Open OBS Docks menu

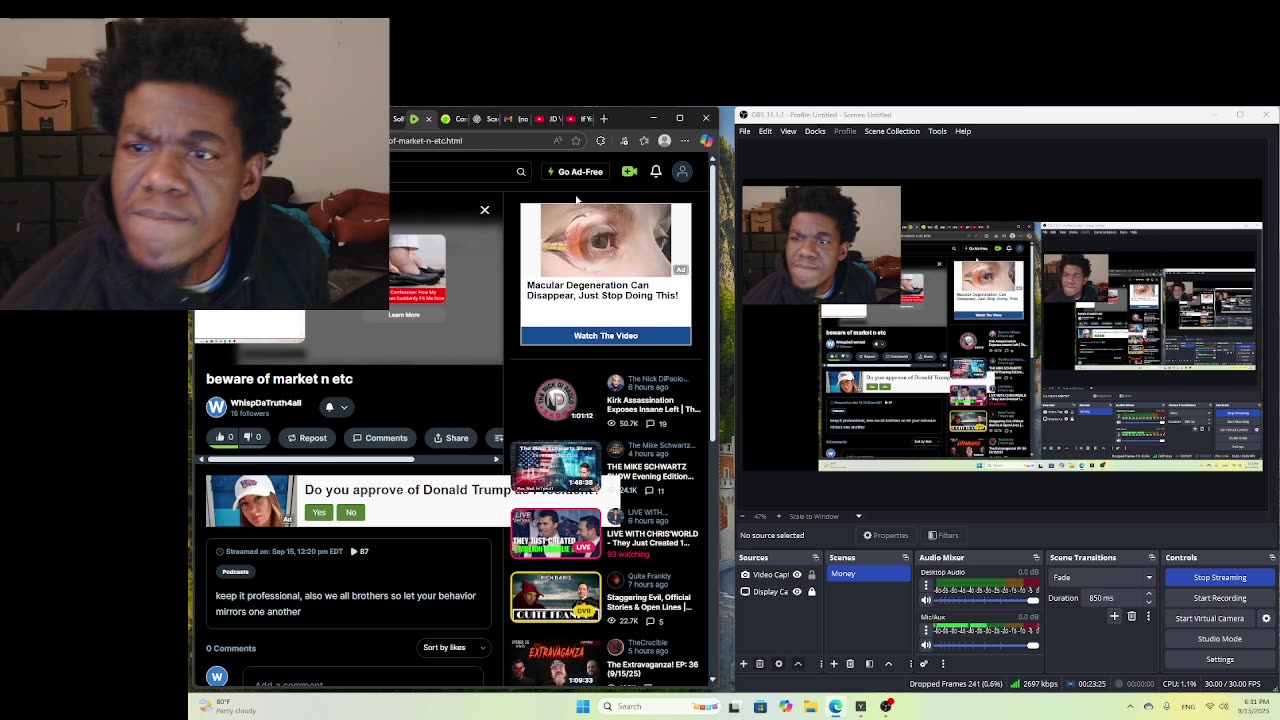click(x=815, y=131)
